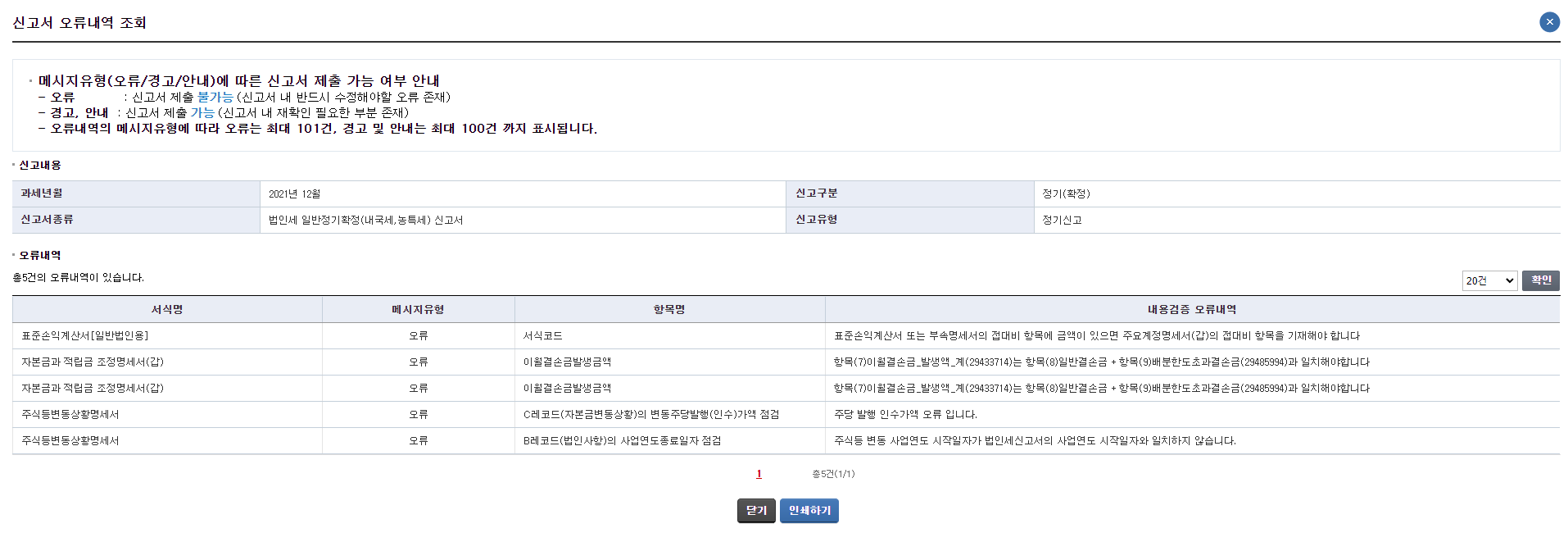Click the 사업연도 시작일자 불일치 error message

(x=1035, y=441)
